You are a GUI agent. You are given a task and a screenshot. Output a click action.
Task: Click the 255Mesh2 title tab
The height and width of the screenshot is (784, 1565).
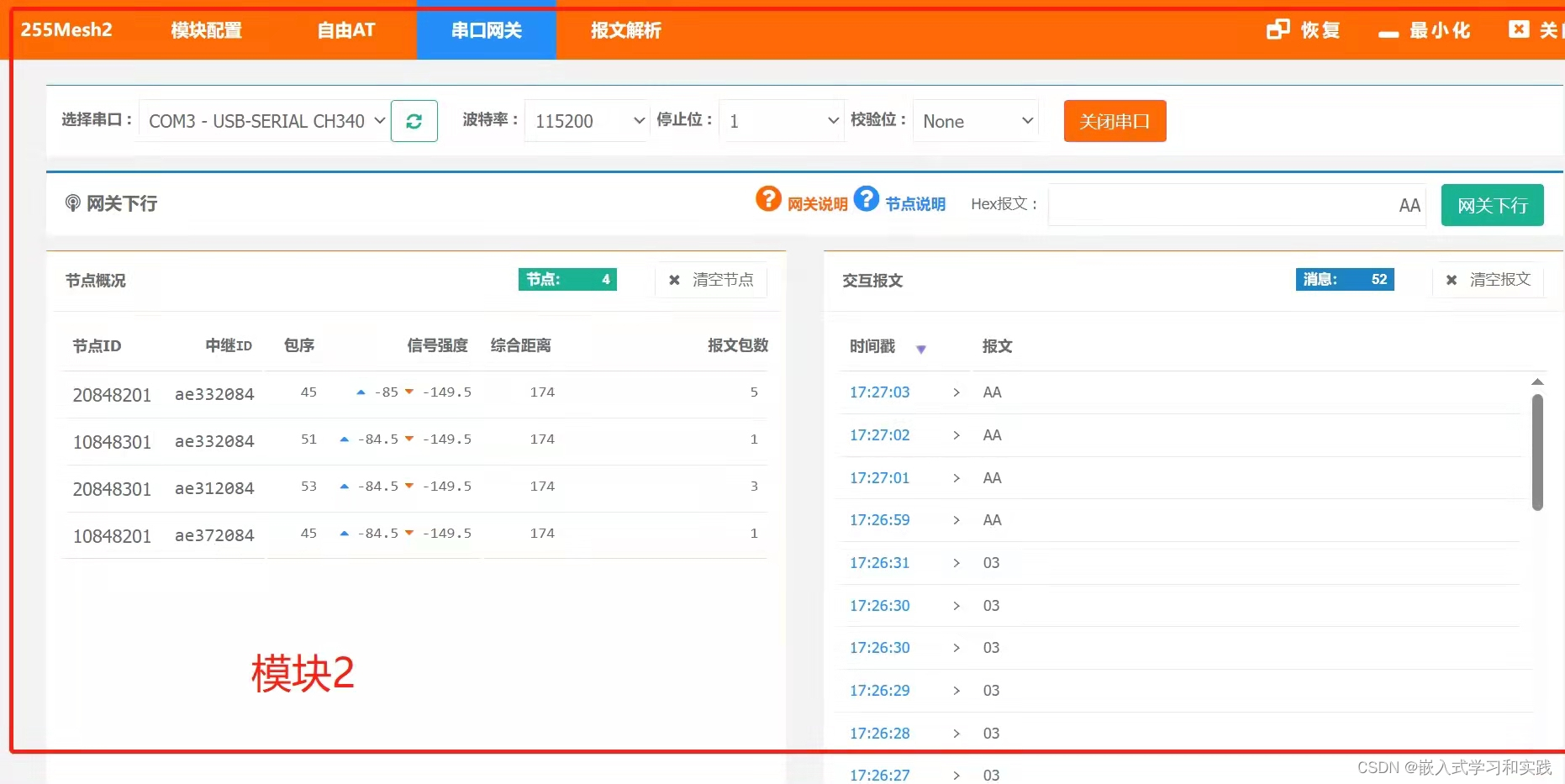(x=66, y=30)
